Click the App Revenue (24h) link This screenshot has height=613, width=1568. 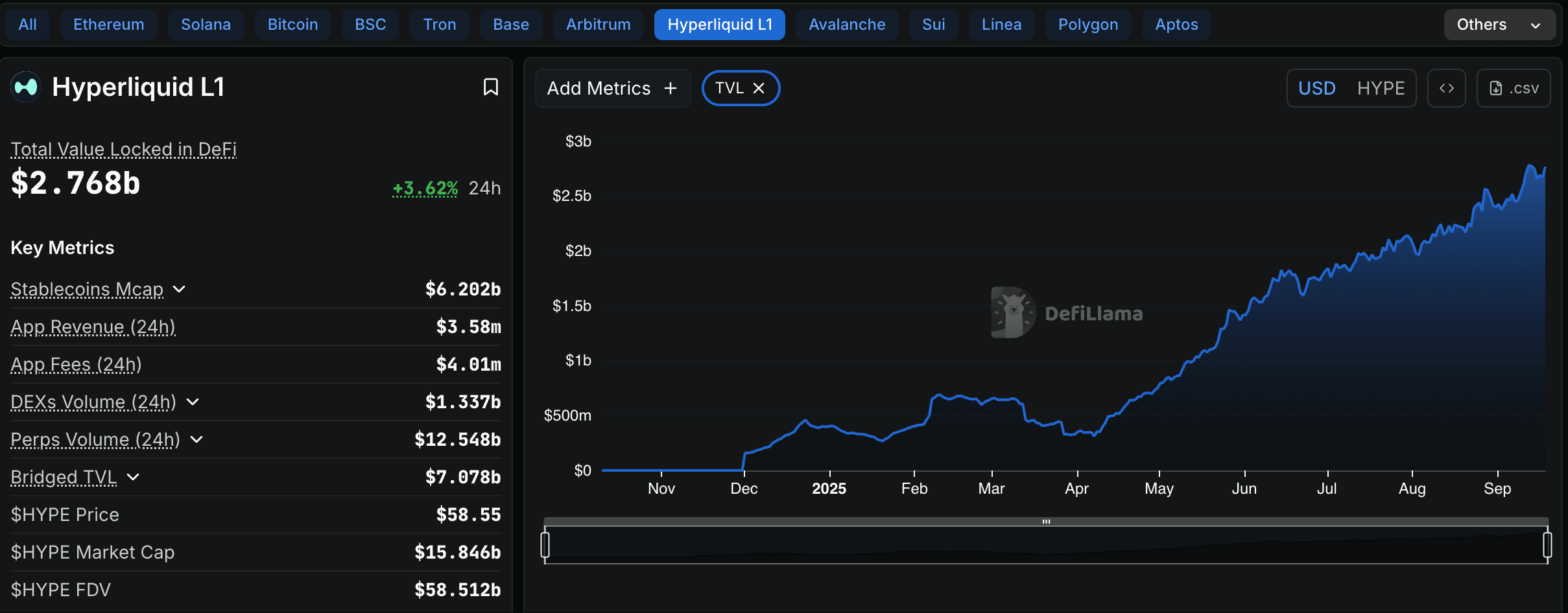93,327
